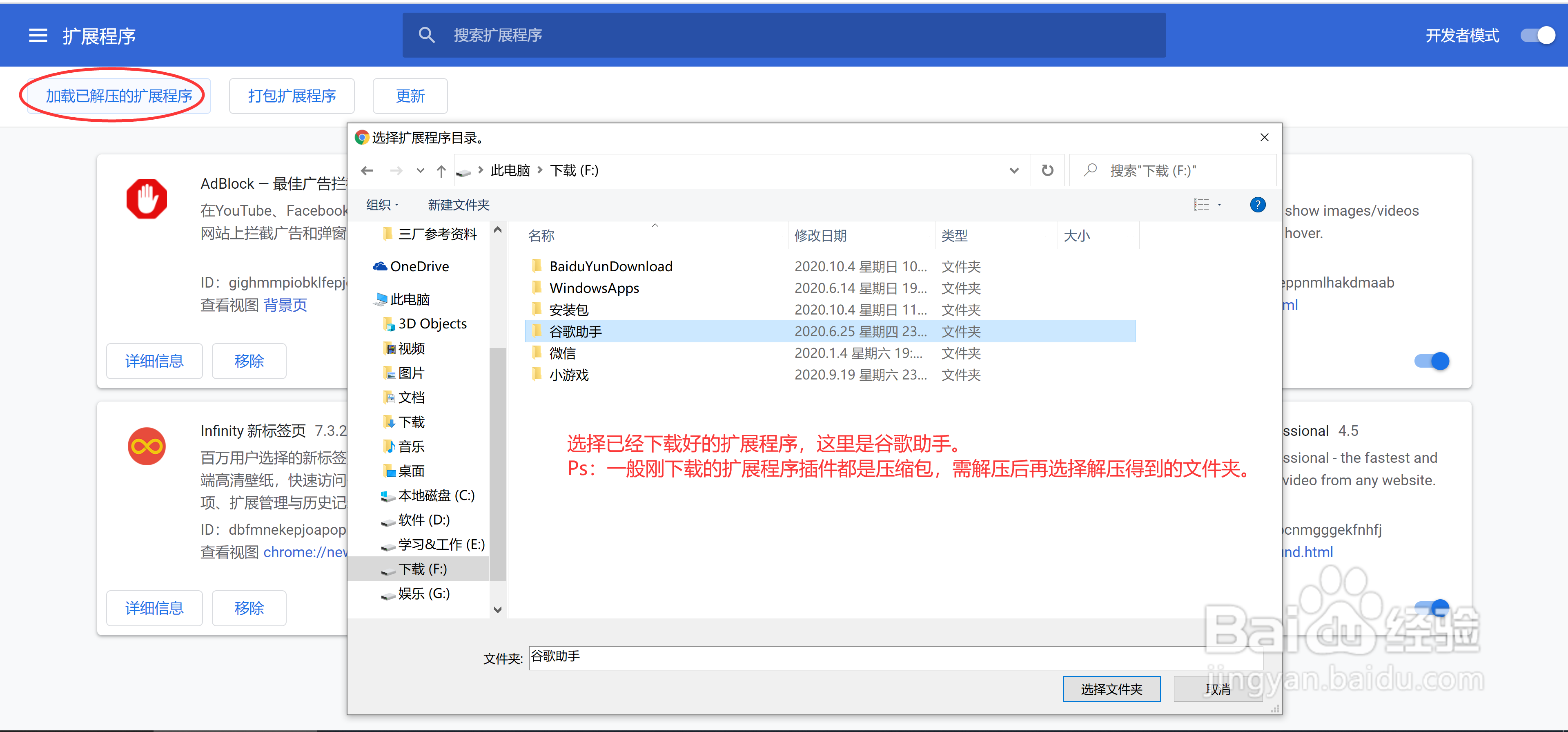Sort by 修改日期 column header
The width and height of the screenshot is (1568, 732).
coord(861,235)
